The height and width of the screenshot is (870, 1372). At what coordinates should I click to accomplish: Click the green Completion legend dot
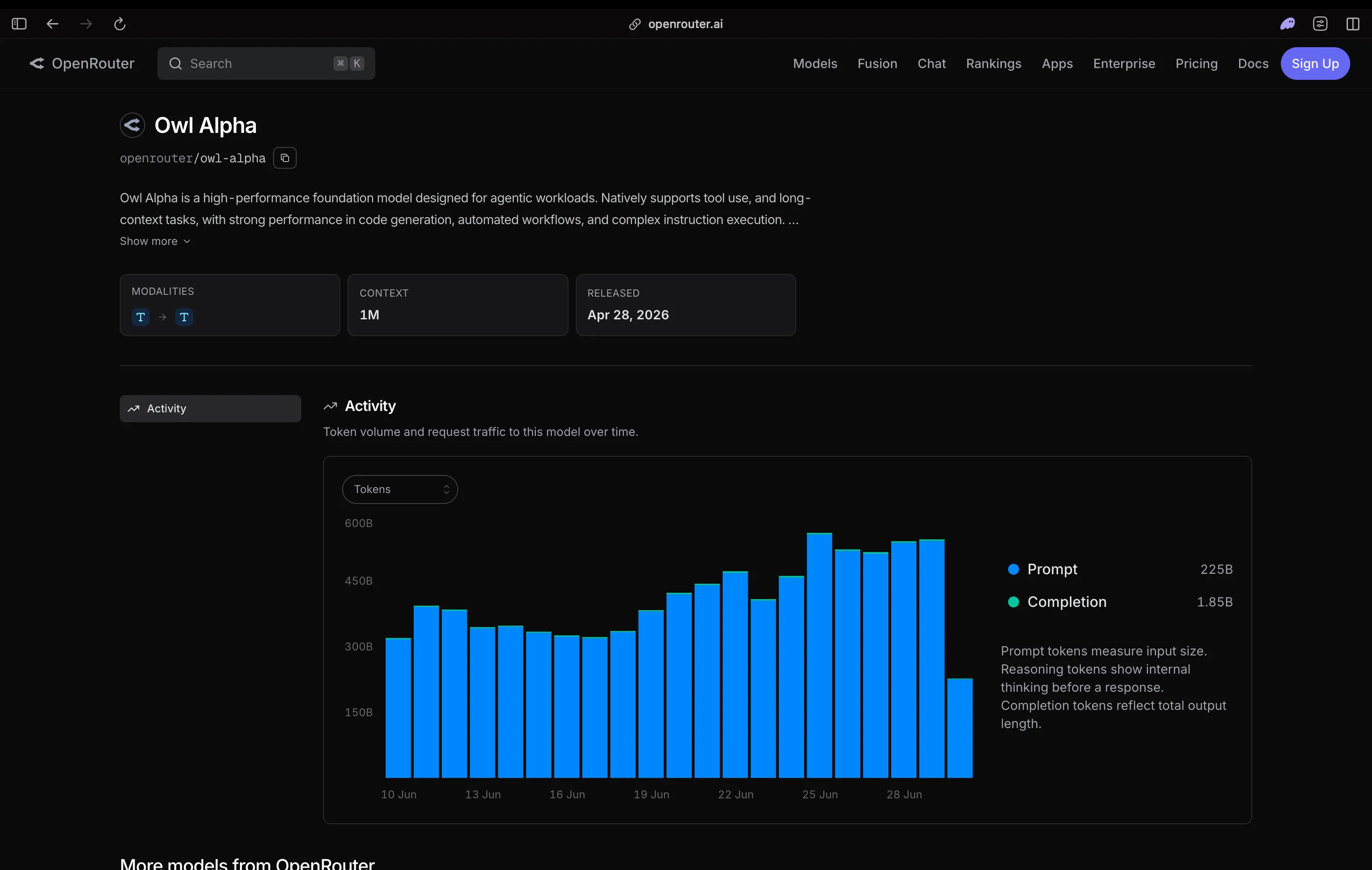coord(1013,601)
